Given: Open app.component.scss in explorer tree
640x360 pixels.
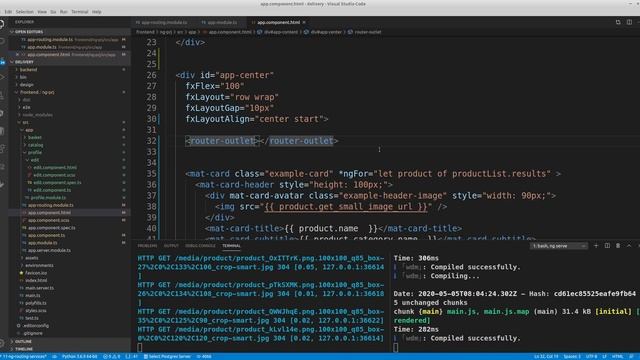Looking at the screenshot, I should click(x=49, y=220).
